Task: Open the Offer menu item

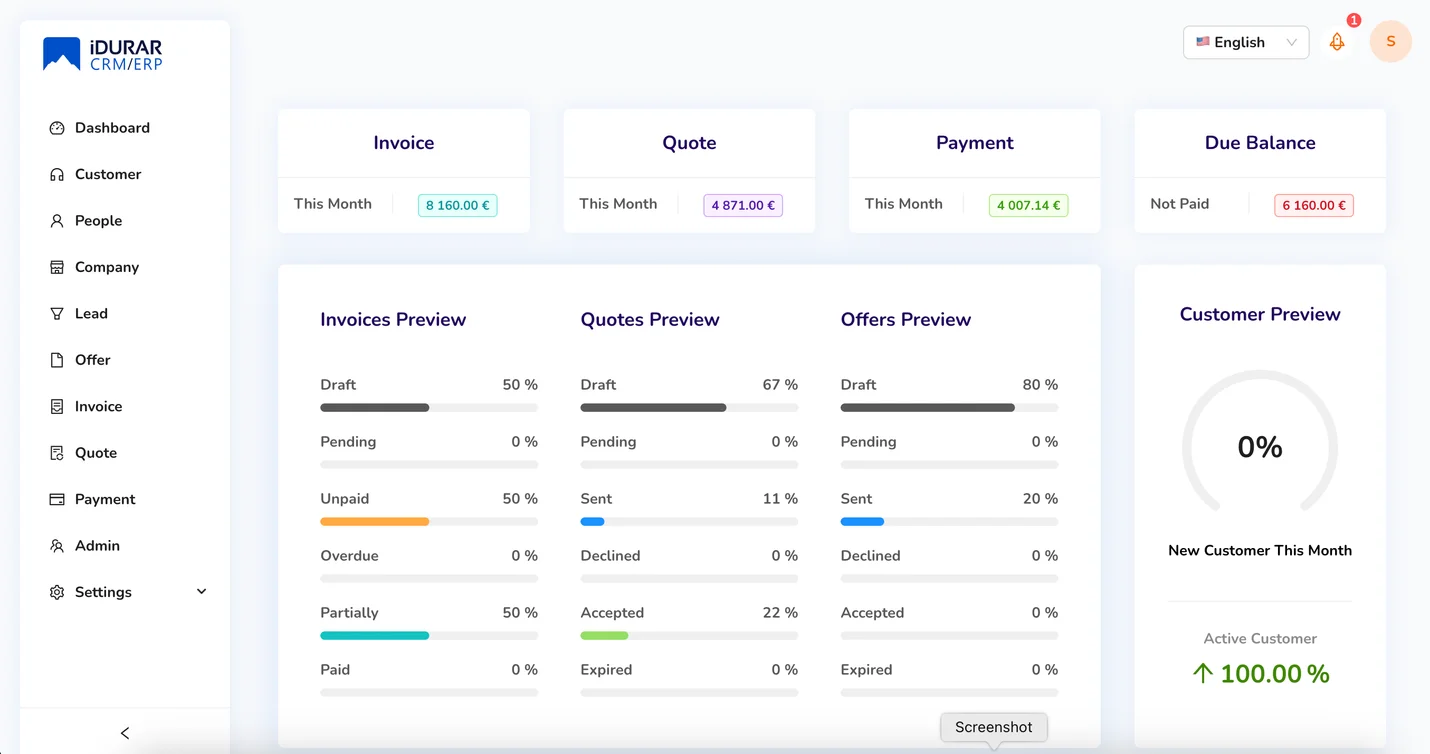Action: pos(125,360)
